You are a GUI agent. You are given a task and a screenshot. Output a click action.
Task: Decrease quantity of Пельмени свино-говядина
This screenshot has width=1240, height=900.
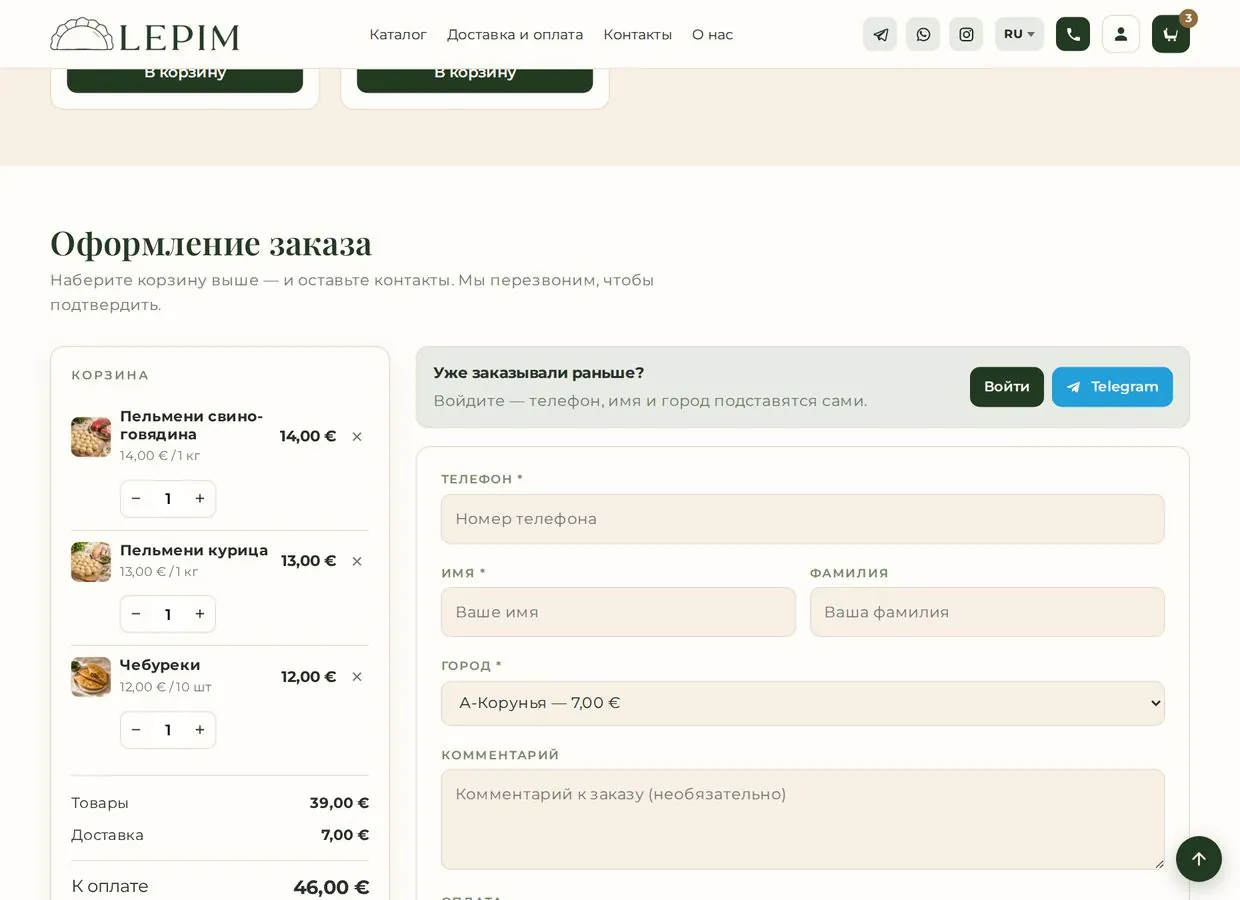tap(136, 499)
